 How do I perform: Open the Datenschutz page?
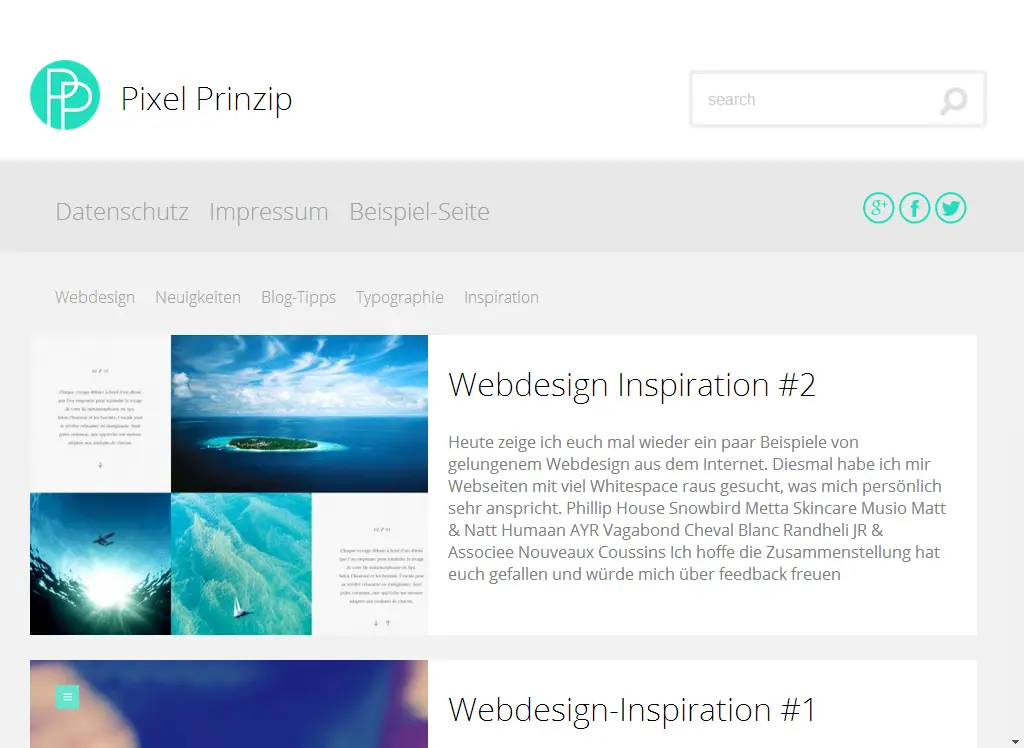122,212
